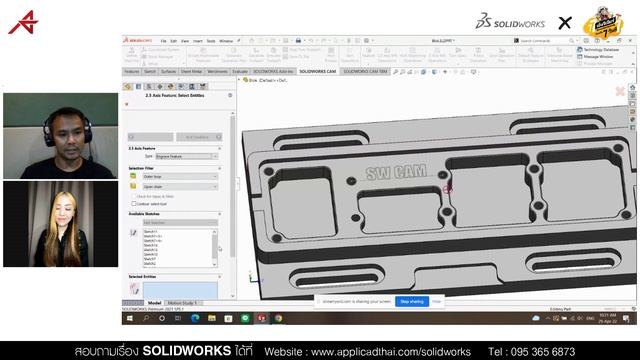Image resolution: width=640 pixels, height=360 pixels.
Task: Click Tolerance Based Machining command
Action: (x=560, y=55)
